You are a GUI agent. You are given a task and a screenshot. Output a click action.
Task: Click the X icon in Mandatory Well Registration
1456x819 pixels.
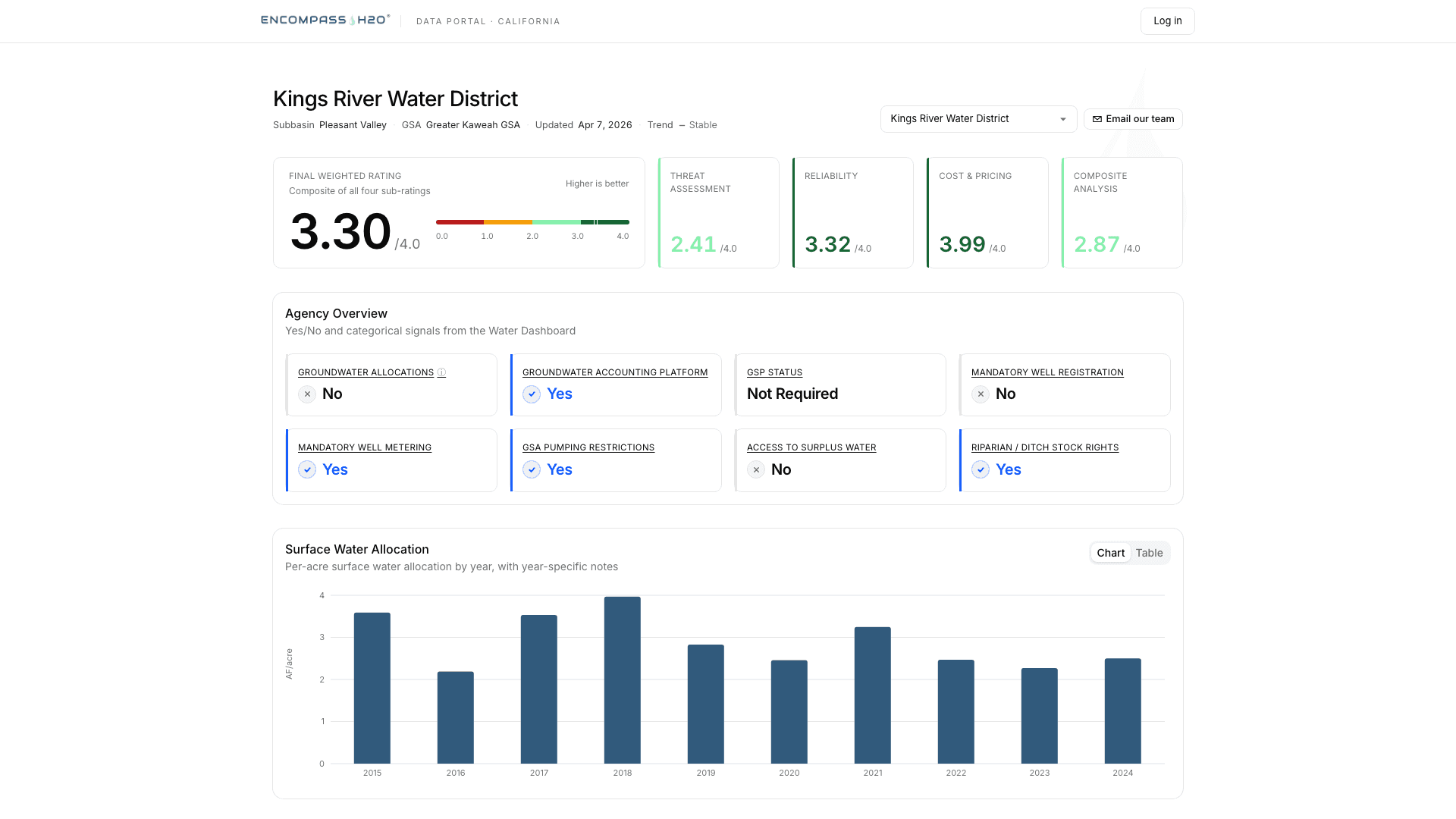click(981, 394)
